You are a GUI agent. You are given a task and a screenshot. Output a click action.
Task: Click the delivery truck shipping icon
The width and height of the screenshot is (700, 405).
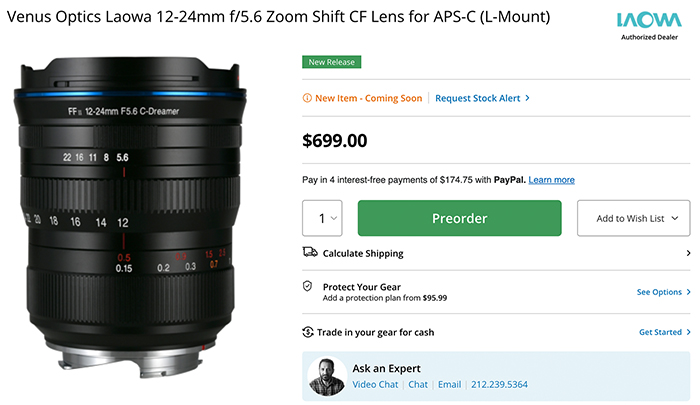[x=310, y=253]
